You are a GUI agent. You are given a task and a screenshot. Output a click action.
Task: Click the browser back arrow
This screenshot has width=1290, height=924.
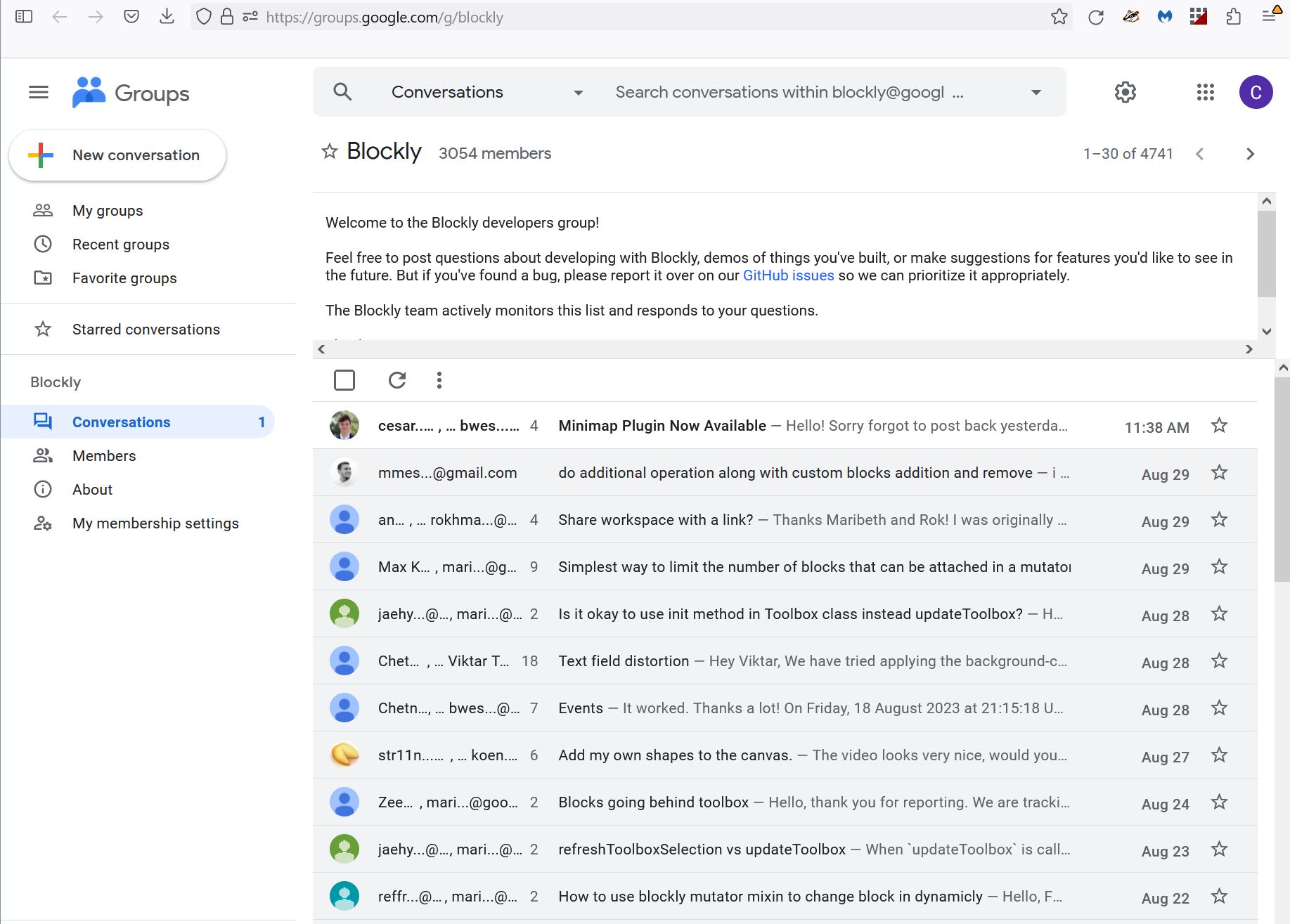[61, 16]
